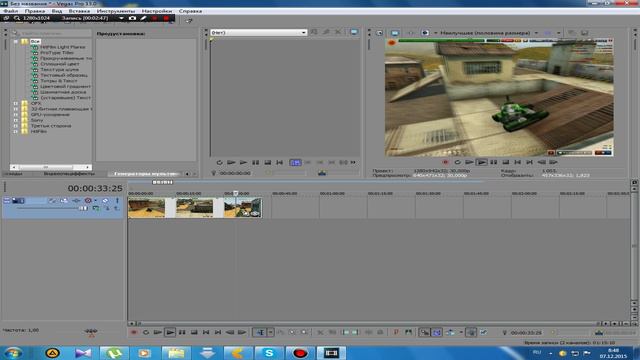Click timeline timecode display 00:00:33:25
The image size is (640, 360).
coord(95,188)
